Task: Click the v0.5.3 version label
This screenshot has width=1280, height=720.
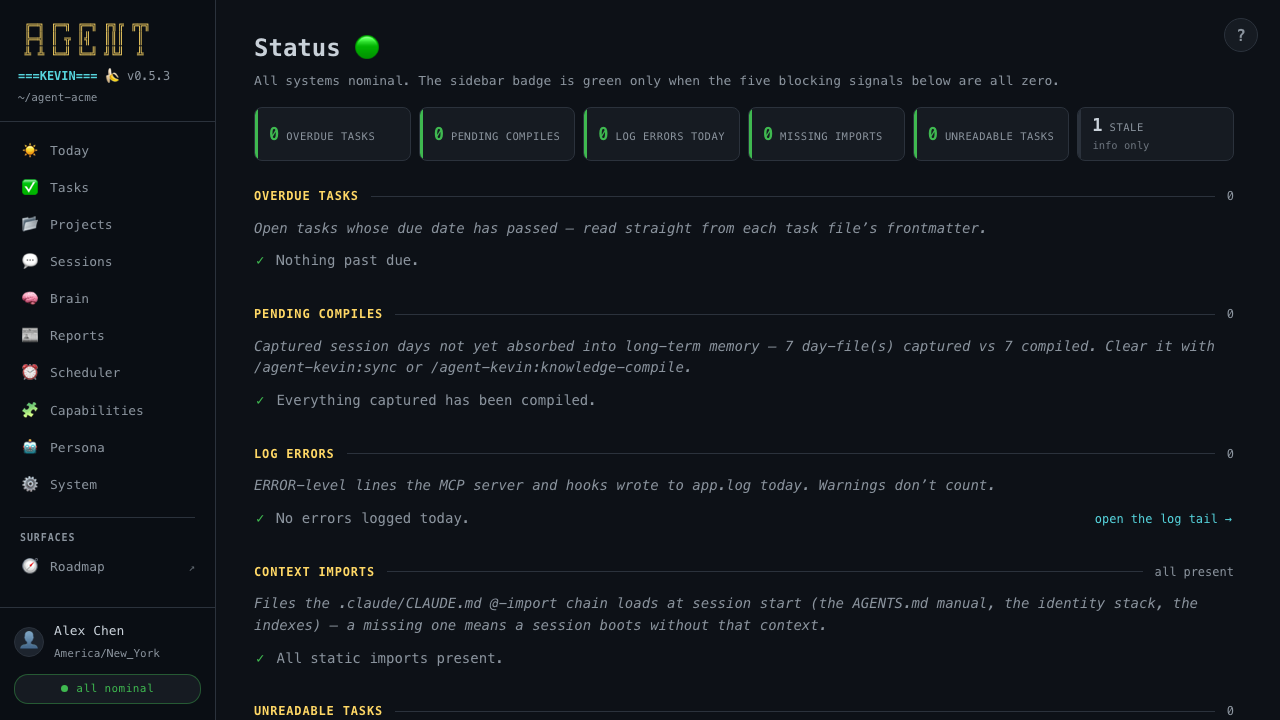Action: click(148, 76)
